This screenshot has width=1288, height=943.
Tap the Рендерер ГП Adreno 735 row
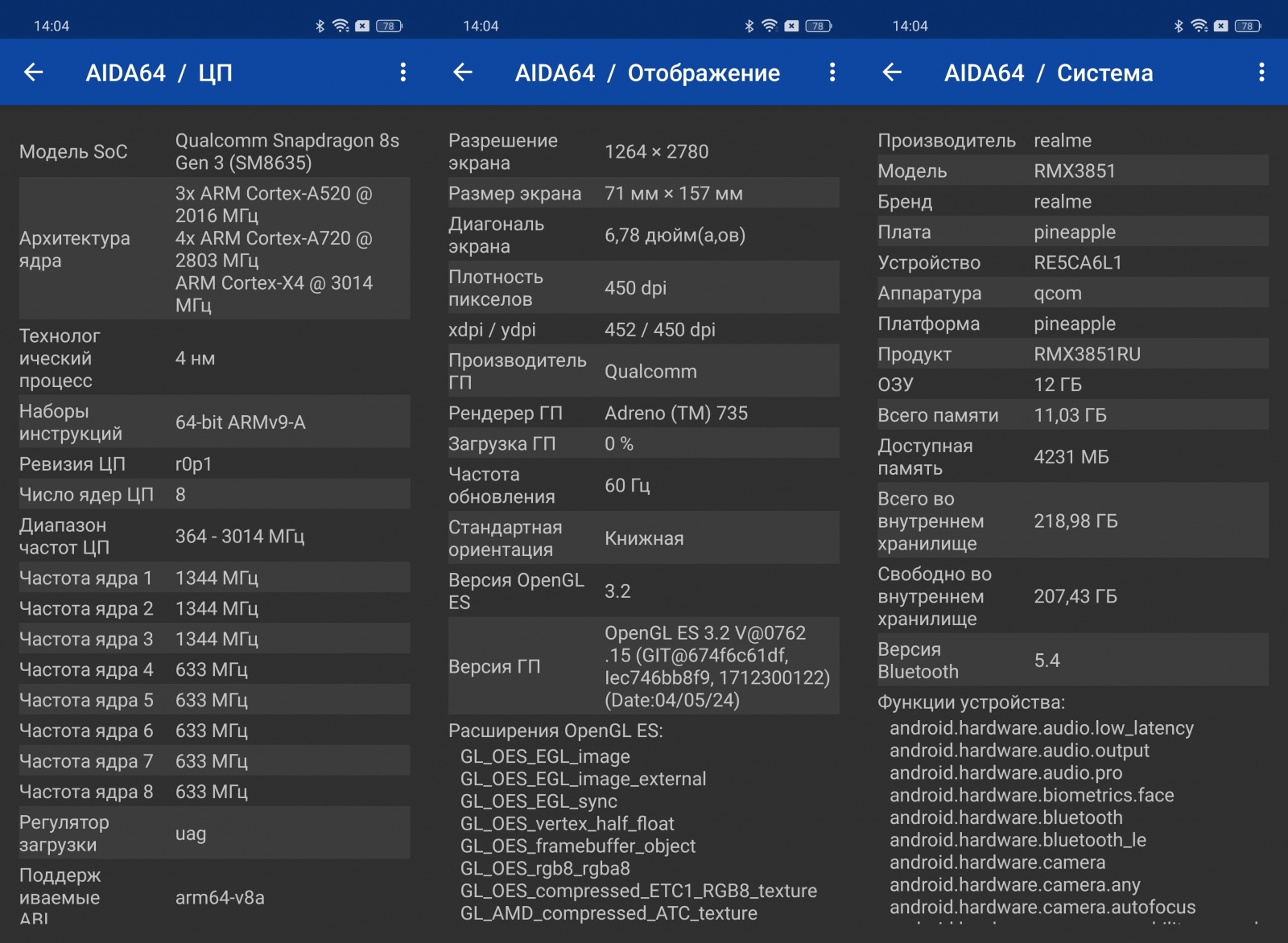(643, 413)
